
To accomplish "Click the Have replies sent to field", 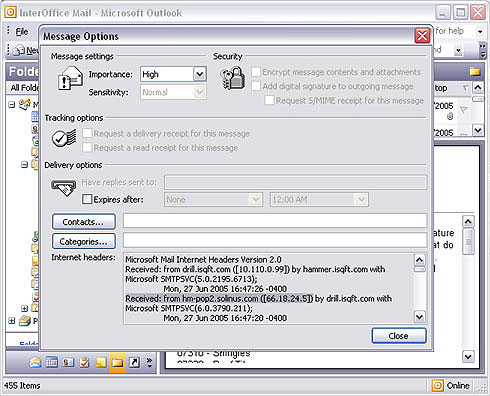I will [x=296, y=182].
